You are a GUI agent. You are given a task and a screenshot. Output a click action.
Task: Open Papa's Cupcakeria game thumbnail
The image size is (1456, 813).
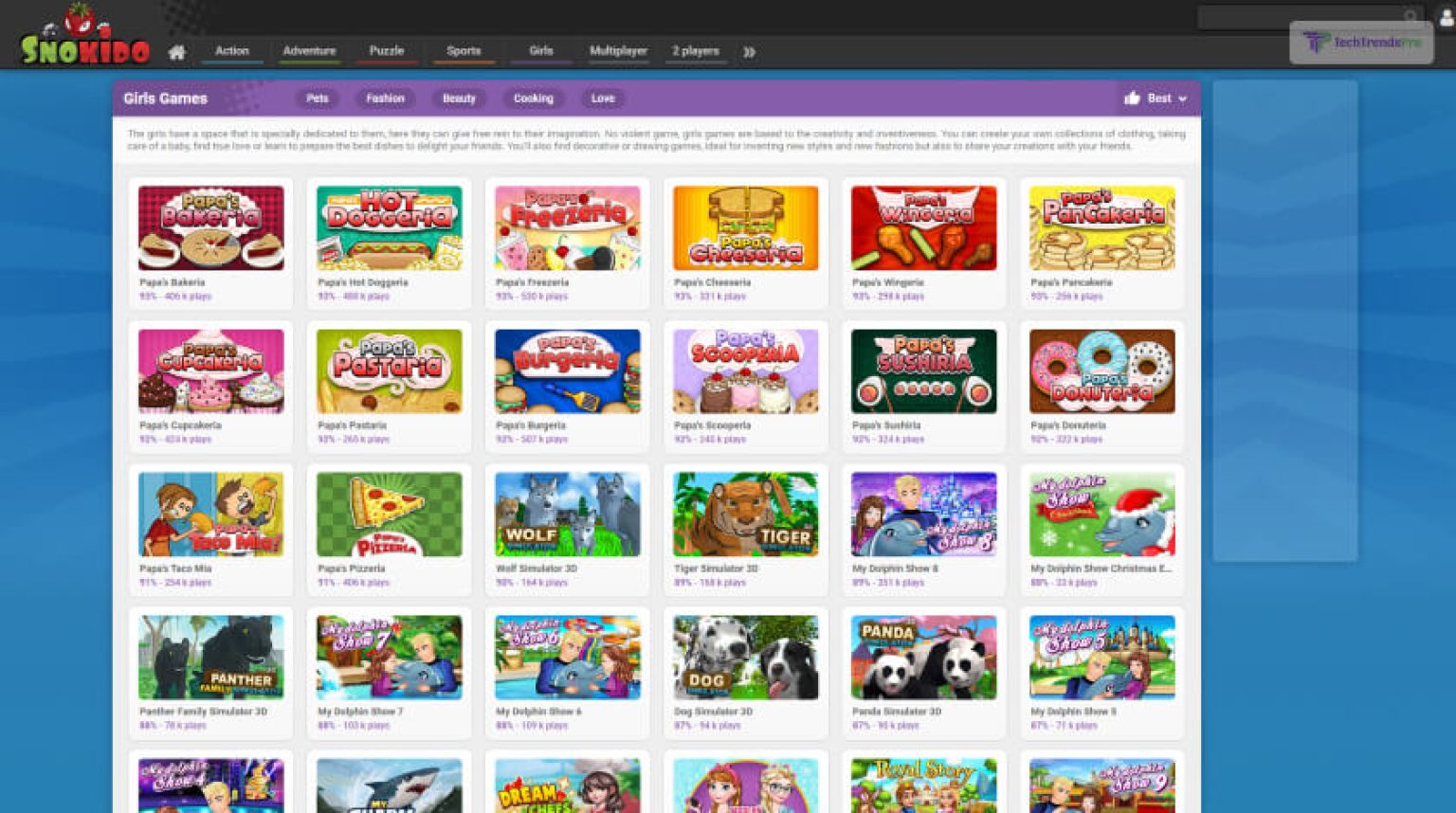point(210,370)
